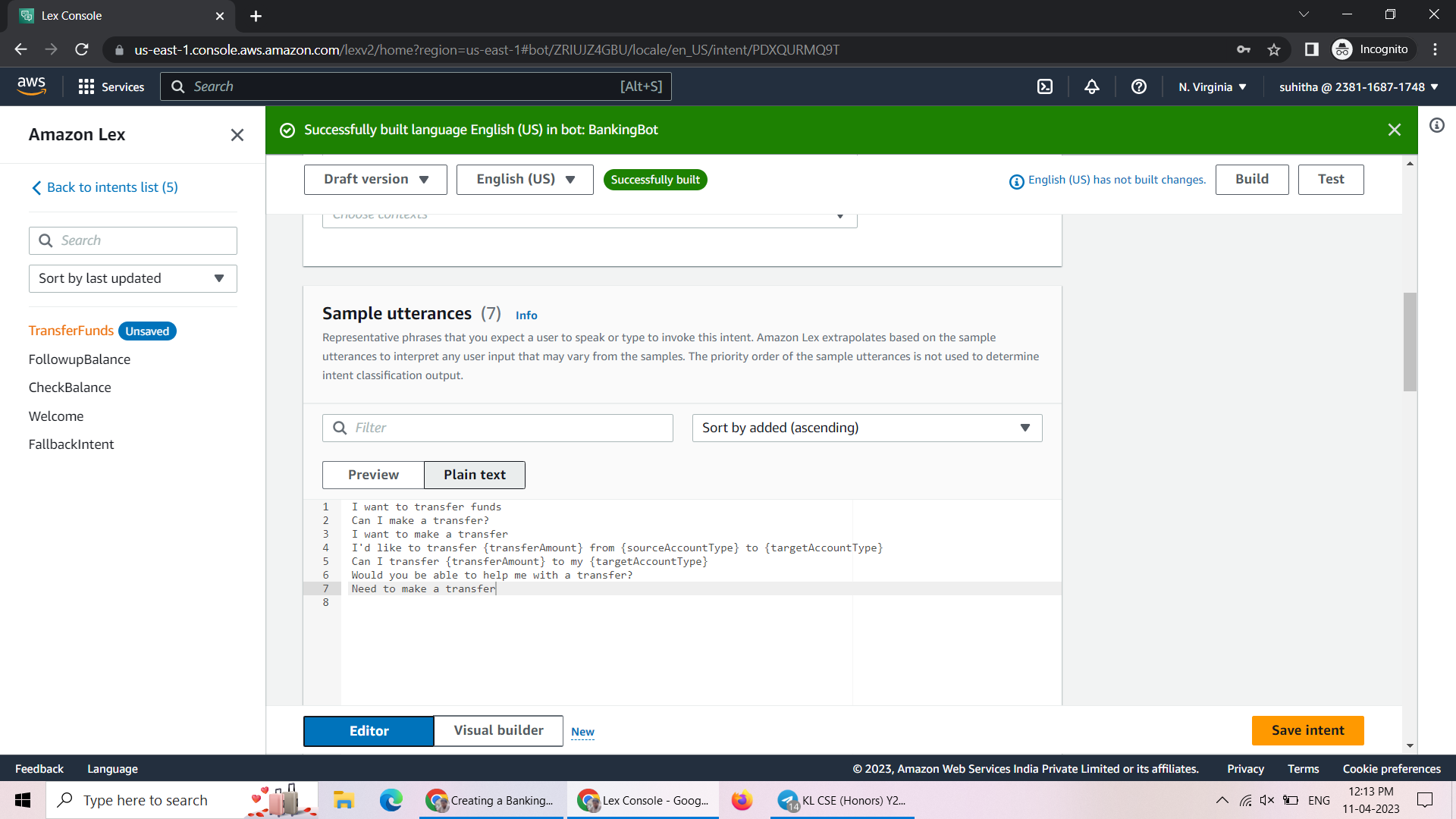Open the browser side panel icon
The height and width of the screenshot is (819, 1456).
pyautogui.click(x=1311, y=49)
